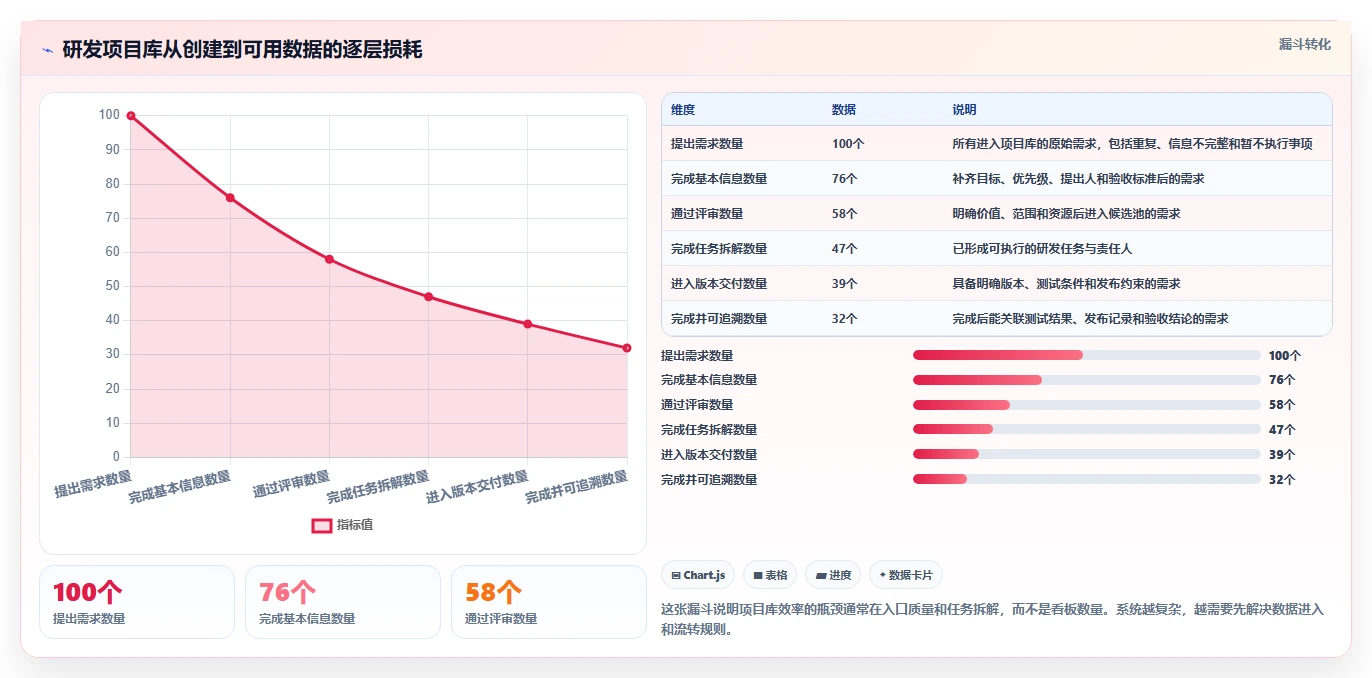Screen dimensions: 1372x678
Task: Click the 数据卡片 tag chip
Action: (906, 575)
